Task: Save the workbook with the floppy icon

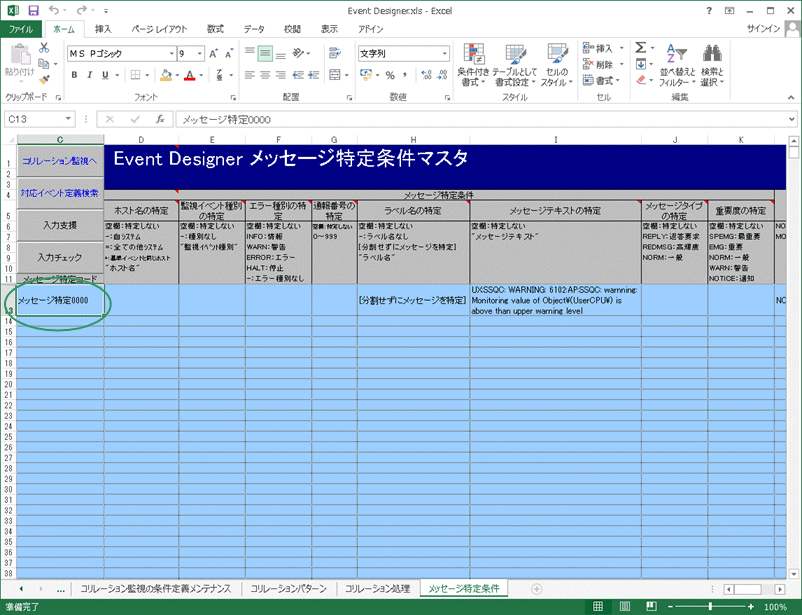Action: pos(33,11)
